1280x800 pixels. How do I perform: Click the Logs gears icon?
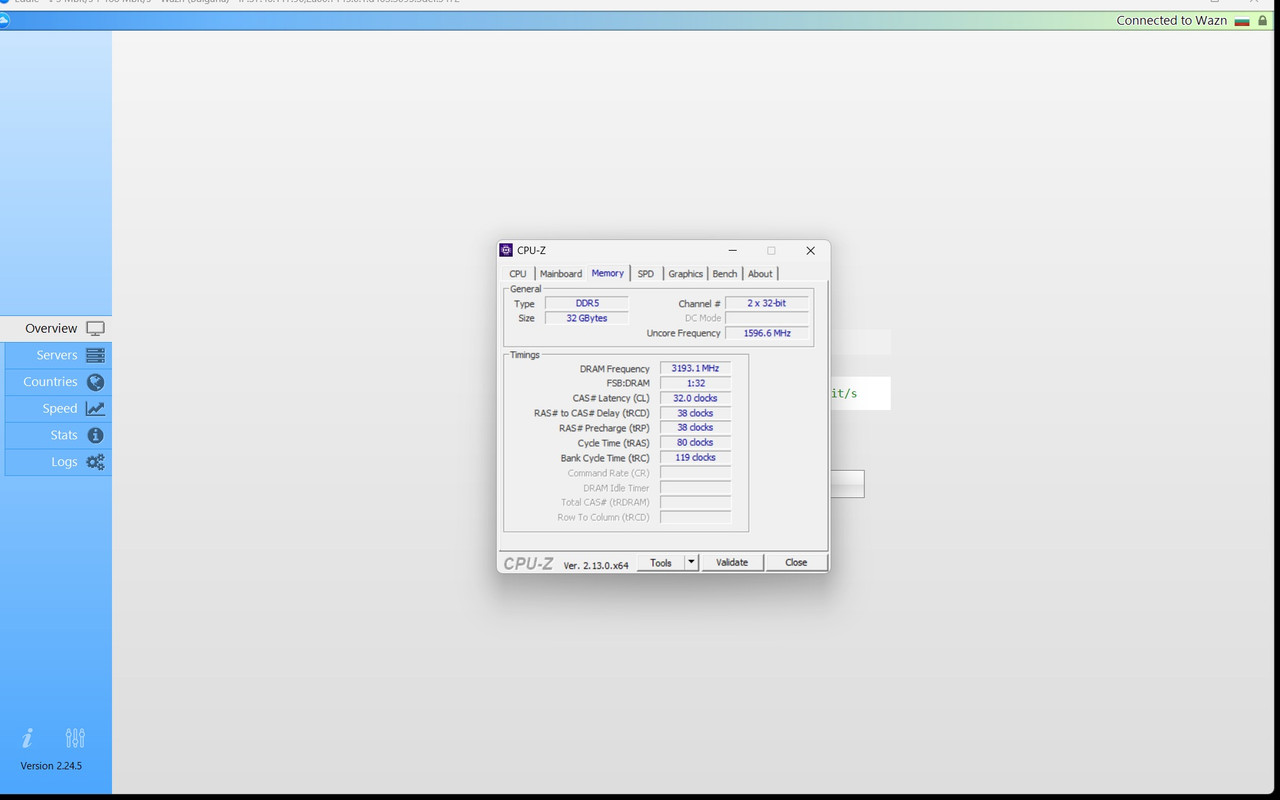tap(95, 462)
